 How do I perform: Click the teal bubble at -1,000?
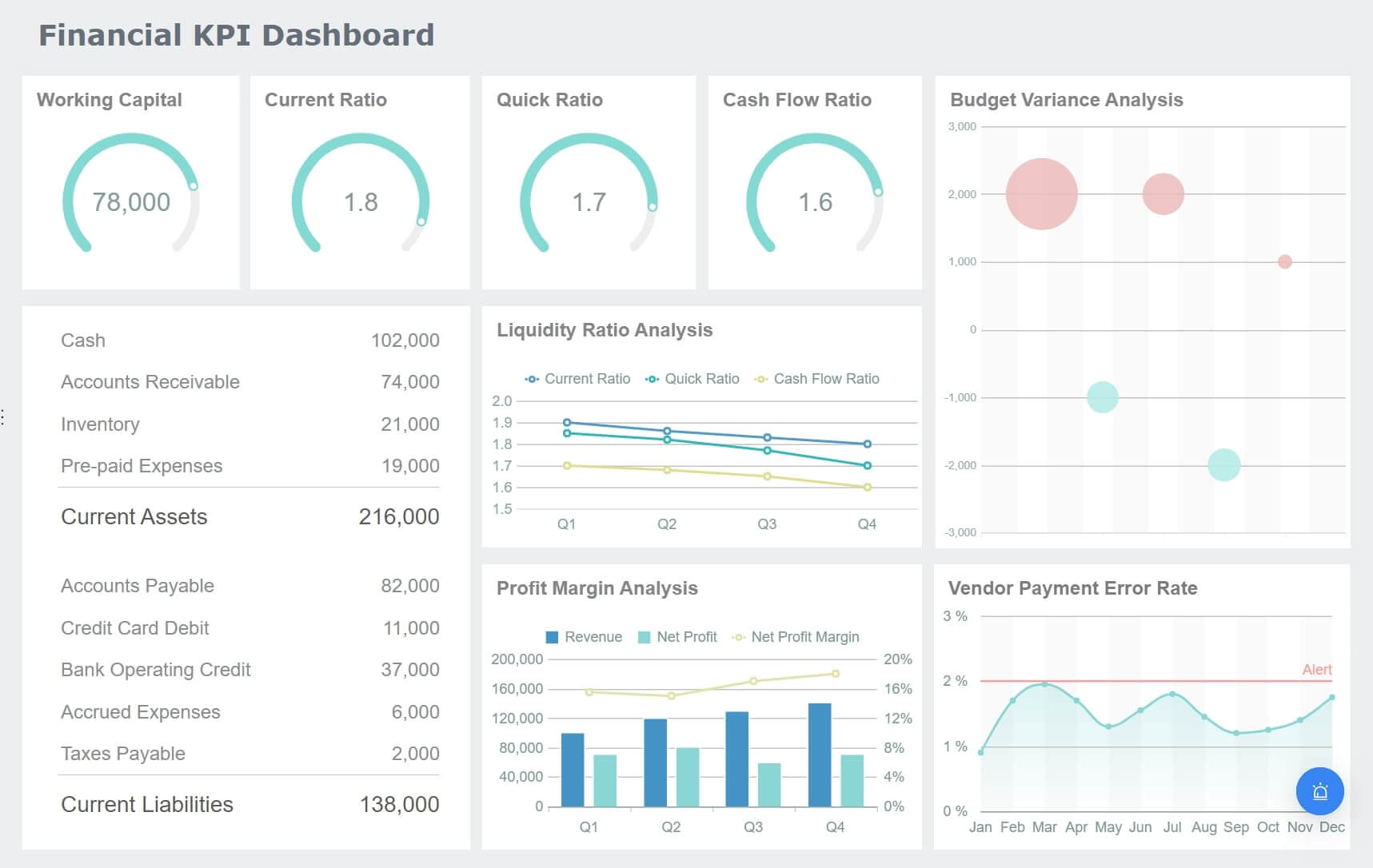tap(1103, 397)
